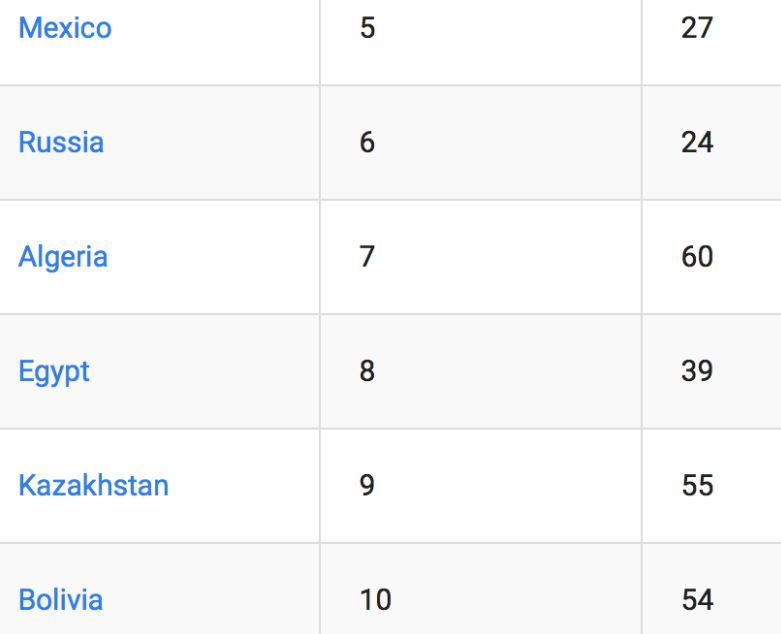
Task: Click the number 55 in Kazakhstan row
Action: [x=697, y=486]
